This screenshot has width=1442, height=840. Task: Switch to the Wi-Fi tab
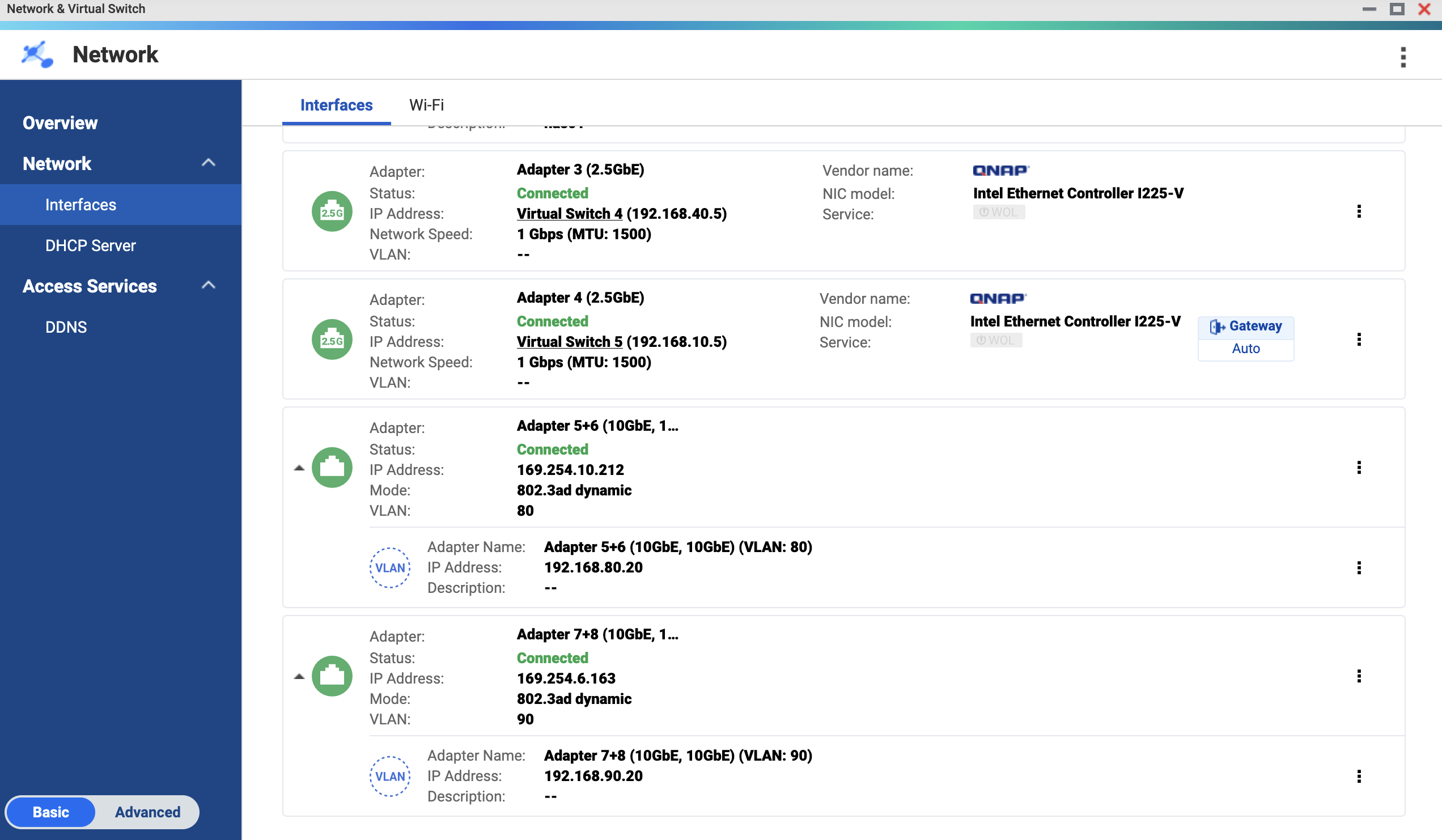point(426,105)
